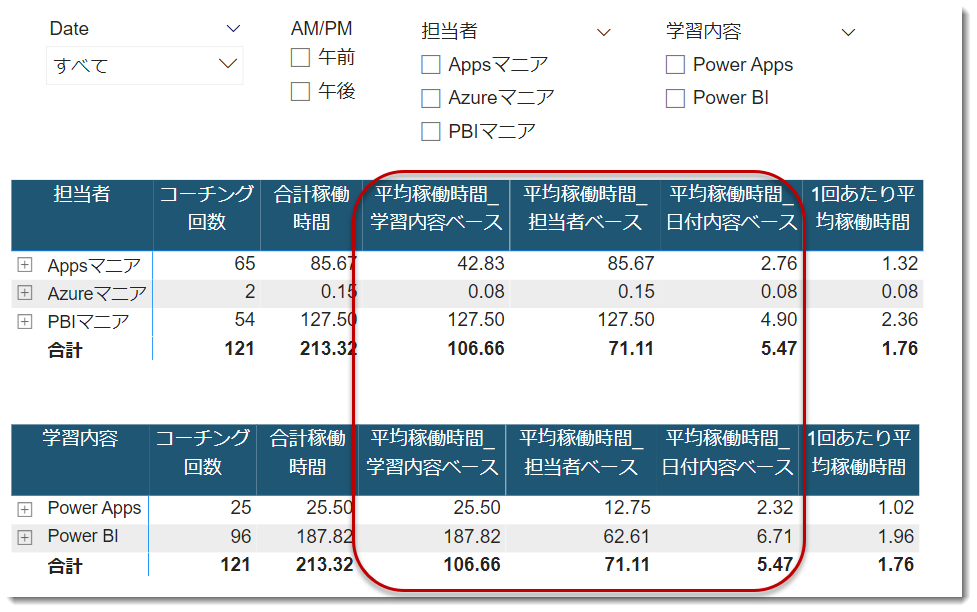The height and width of the screenshot is (612, 977).
Task: Sort bottom table by 合計稼働時間 header
Action: tap(307, 460)
